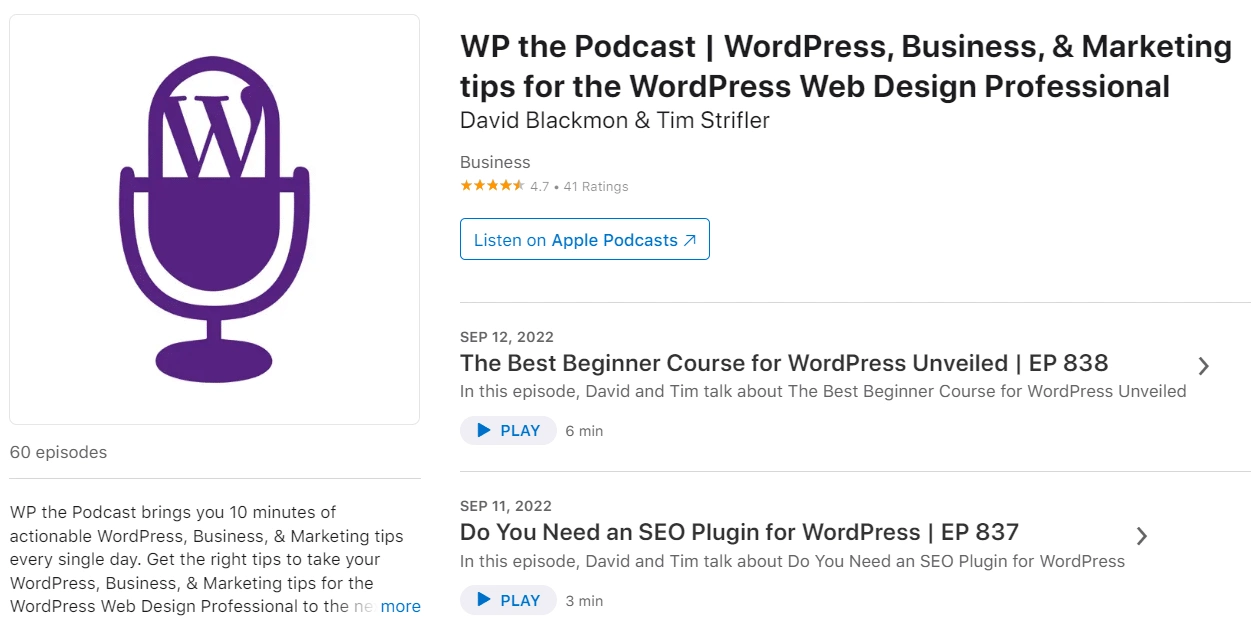Screen dimensions: 1251x625
Task: Expand the podcast description via 'more'
Action: pyautogui.click(x=400, y=606)
